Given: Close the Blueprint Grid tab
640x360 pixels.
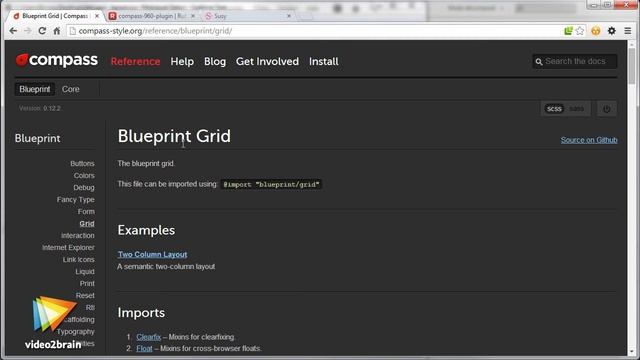Looking at the screenshot, I should (97, 16).
